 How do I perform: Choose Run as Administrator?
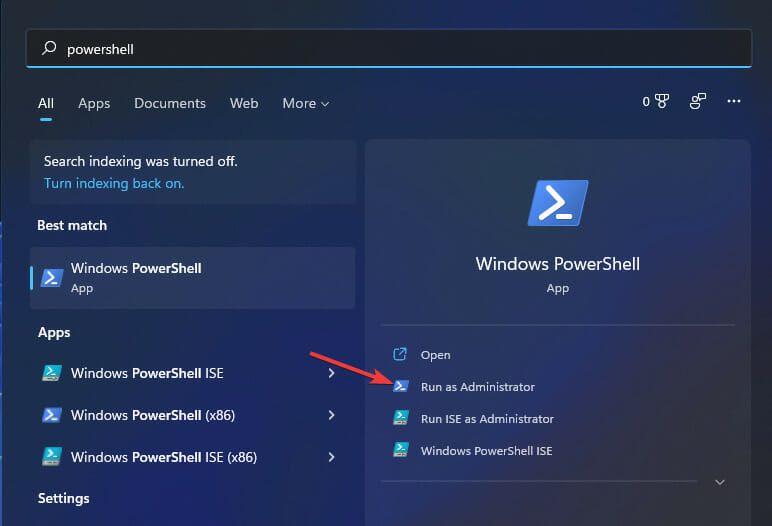click(478, 387)
